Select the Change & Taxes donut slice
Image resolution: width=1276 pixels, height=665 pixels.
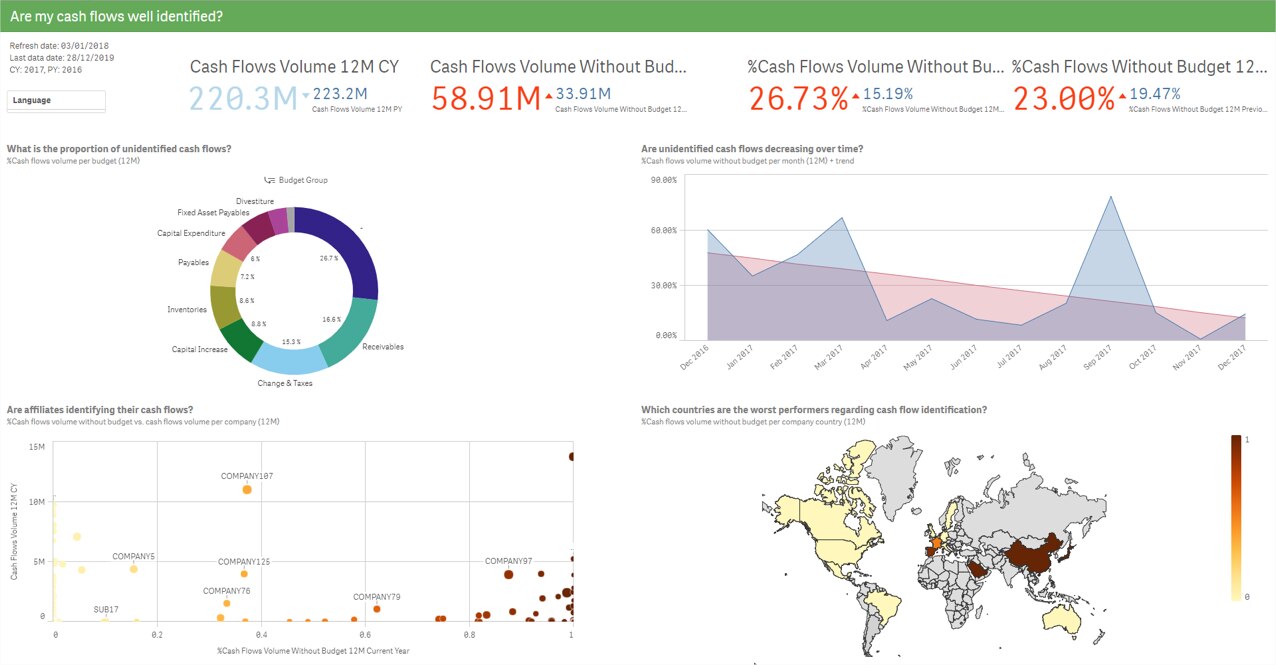(289, 357)
